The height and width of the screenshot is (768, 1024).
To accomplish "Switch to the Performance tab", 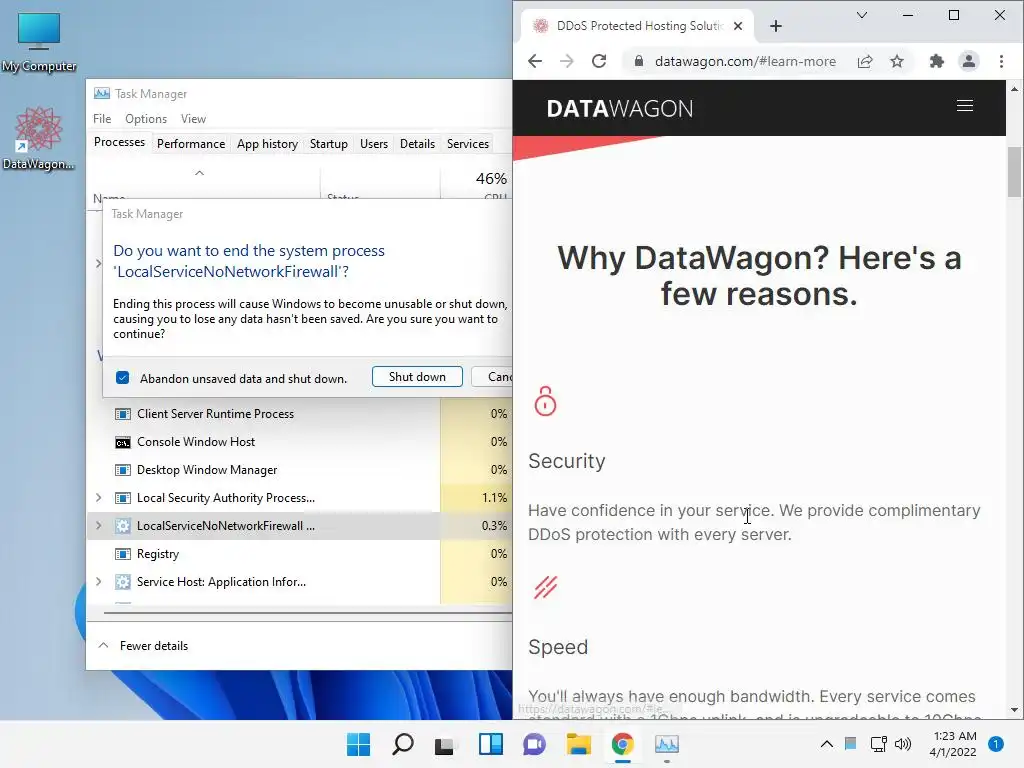I will tap(191, 144).
